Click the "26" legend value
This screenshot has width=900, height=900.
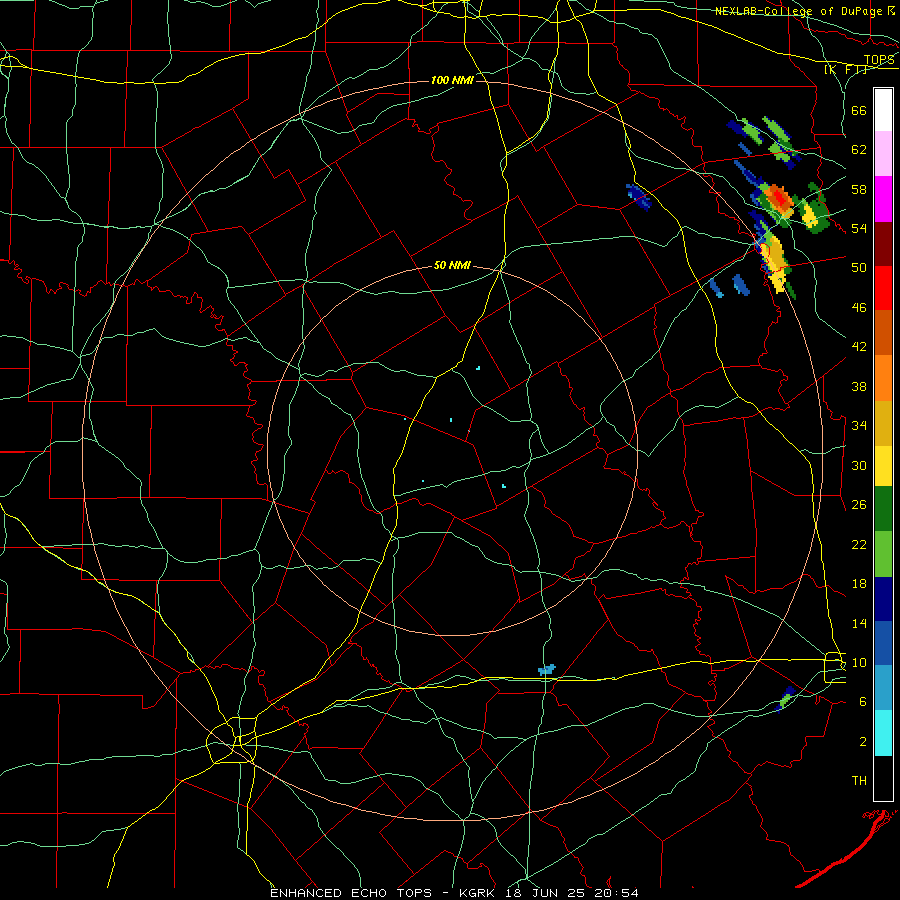[x=859, y=505]
